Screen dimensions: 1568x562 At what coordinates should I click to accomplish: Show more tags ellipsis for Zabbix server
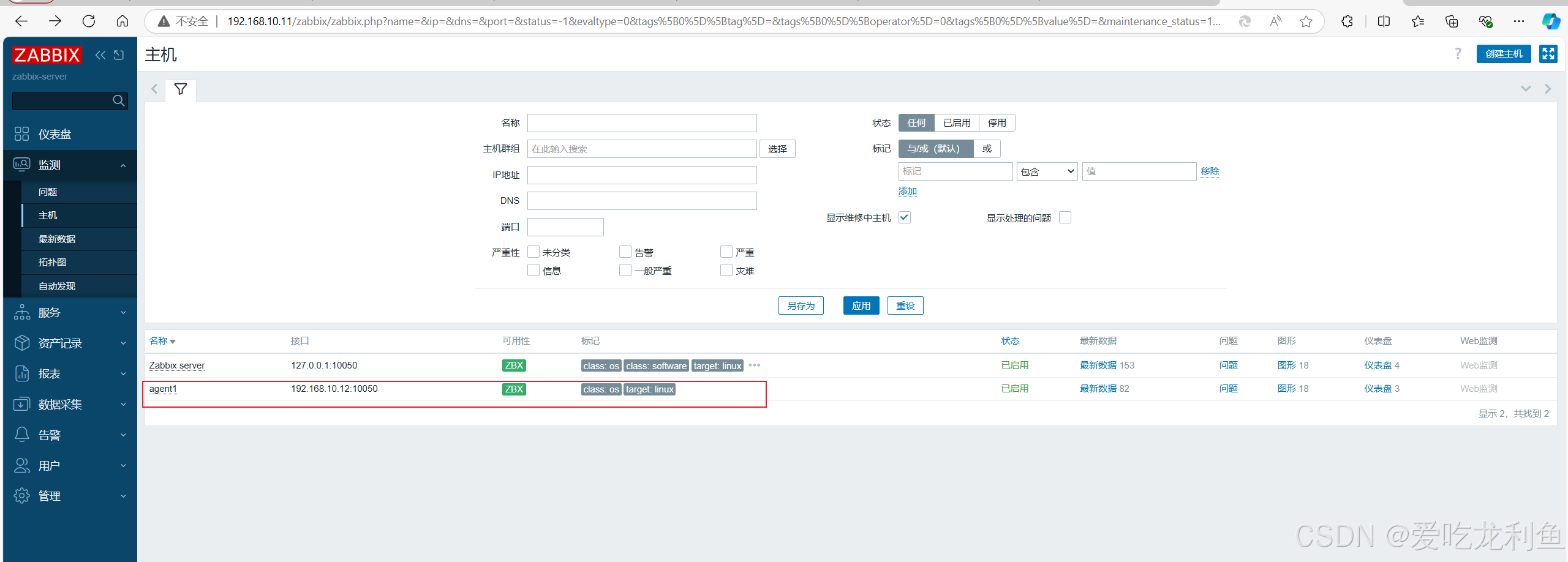pyautogui.click(x=755, y=365)
